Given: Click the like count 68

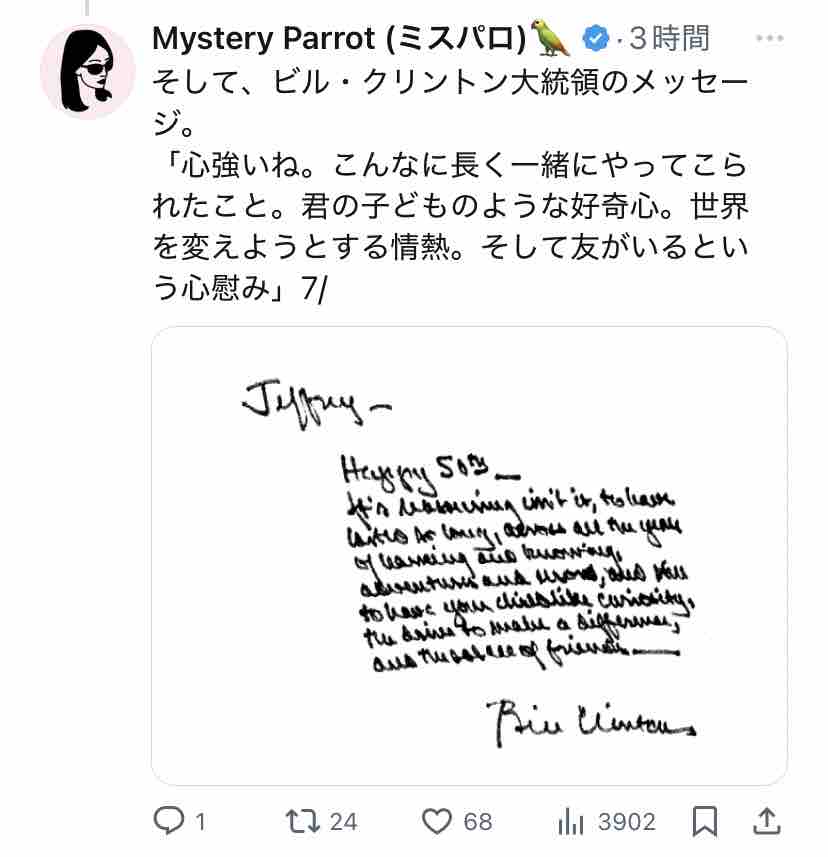Looking at the screenshot, I should [478, 822].
